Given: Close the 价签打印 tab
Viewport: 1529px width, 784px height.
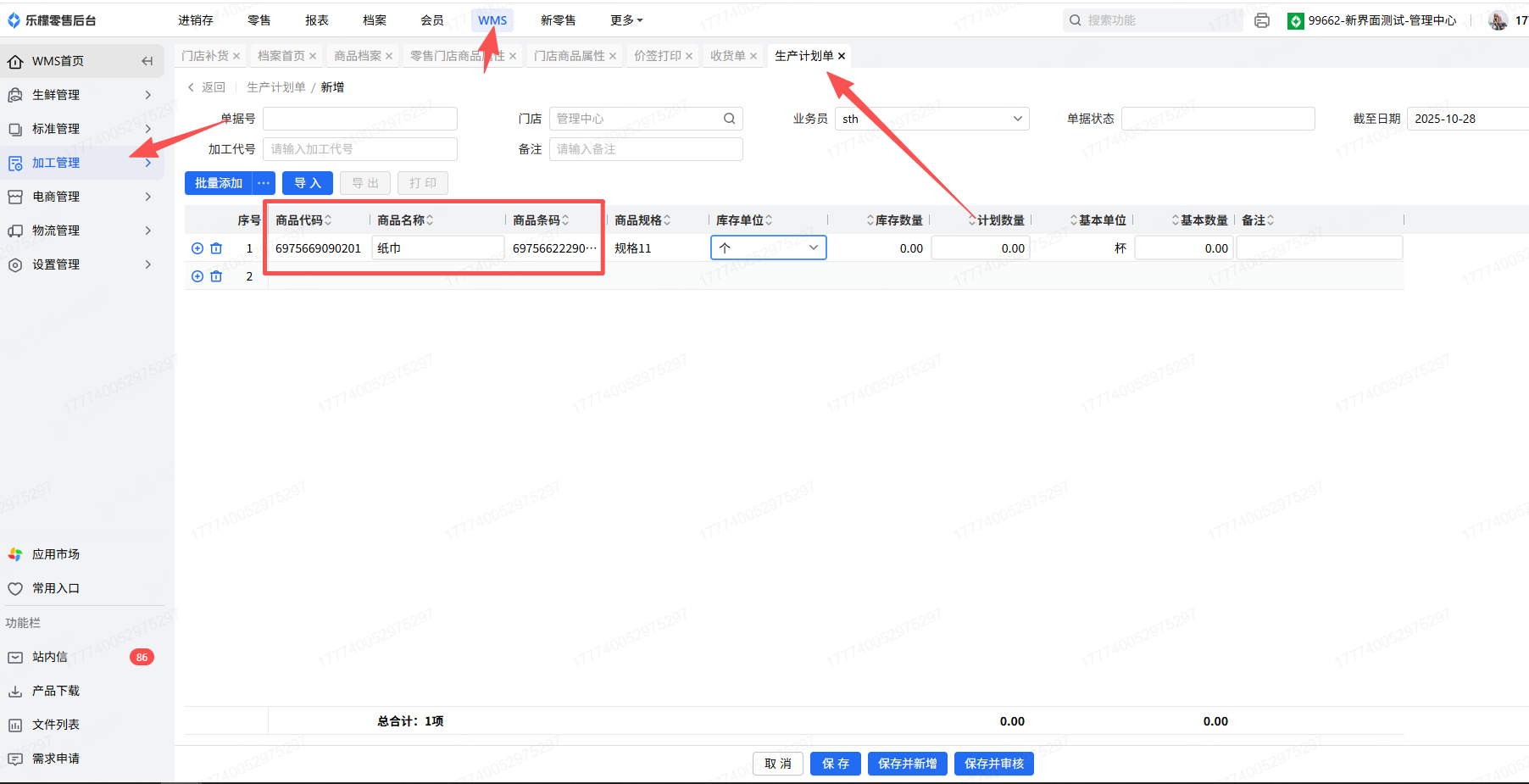Looking at the screenshot, I should pyautogui.click(x=689, y=56).
